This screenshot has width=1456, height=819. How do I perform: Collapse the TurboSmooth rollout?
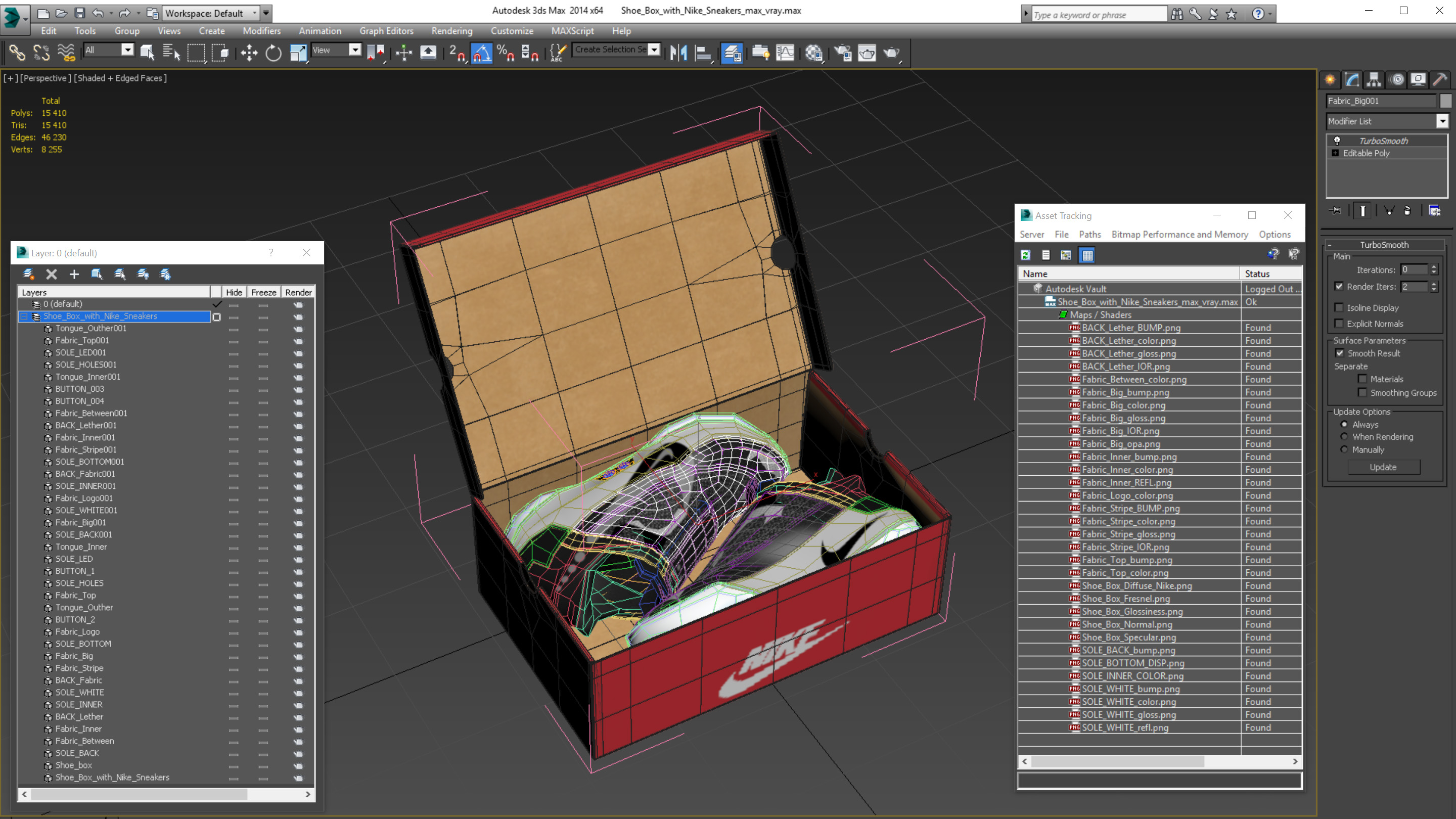(1384, 245)
